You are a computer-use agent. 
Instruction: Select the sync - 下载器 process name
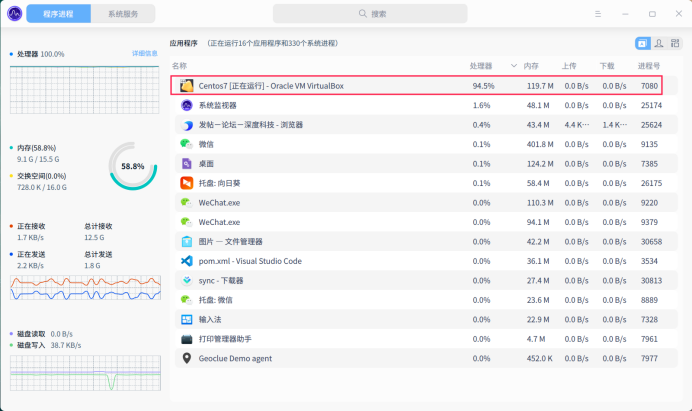pyautogui.click(x=221, y=280)
